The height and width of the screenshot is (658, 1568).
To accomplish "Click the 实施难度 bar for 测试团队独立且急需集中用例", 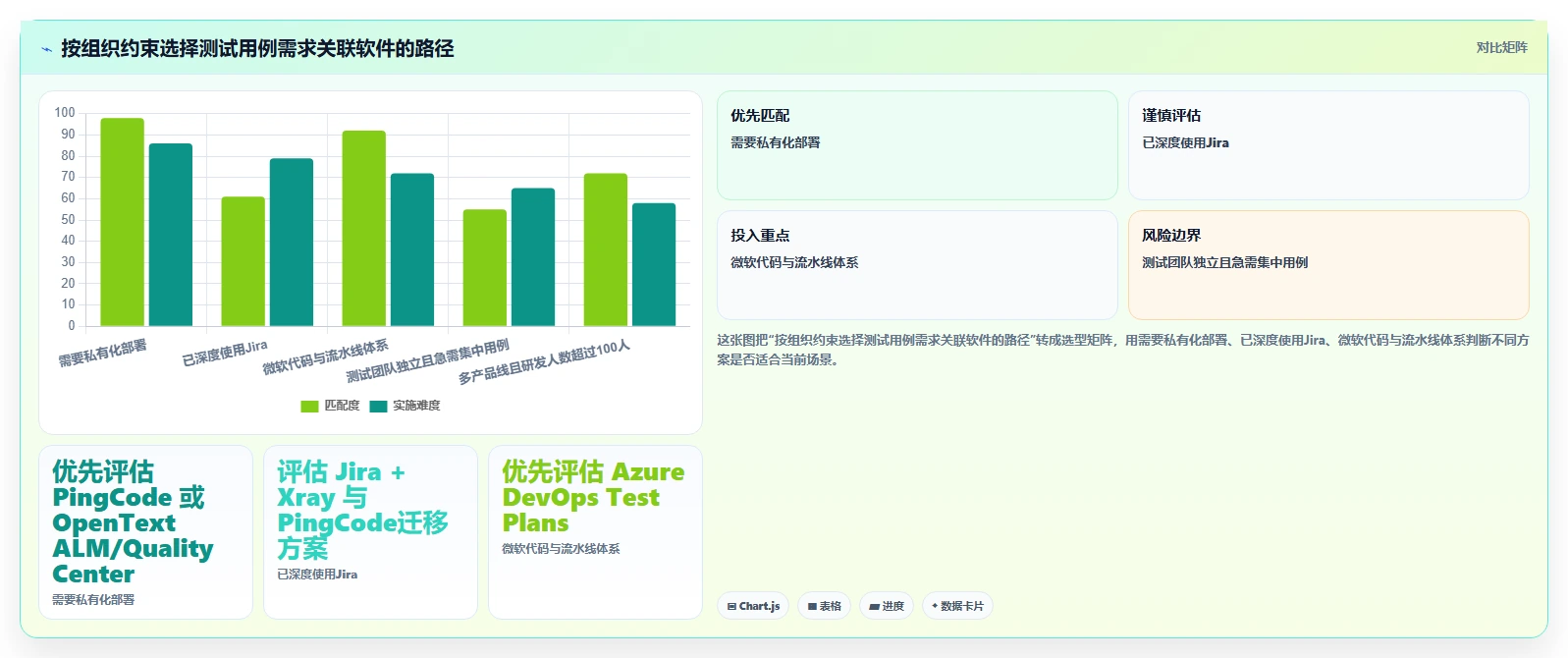I will pyautogui.click(x=533, y=257).
